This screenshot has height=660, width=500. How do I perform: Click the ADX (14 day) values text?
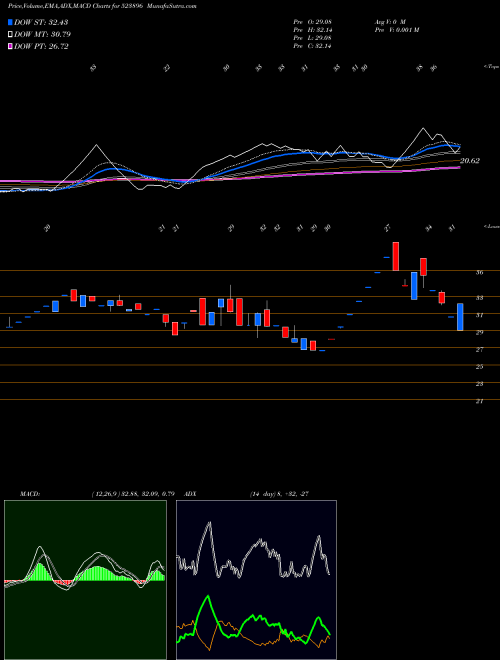coord(279,494)
